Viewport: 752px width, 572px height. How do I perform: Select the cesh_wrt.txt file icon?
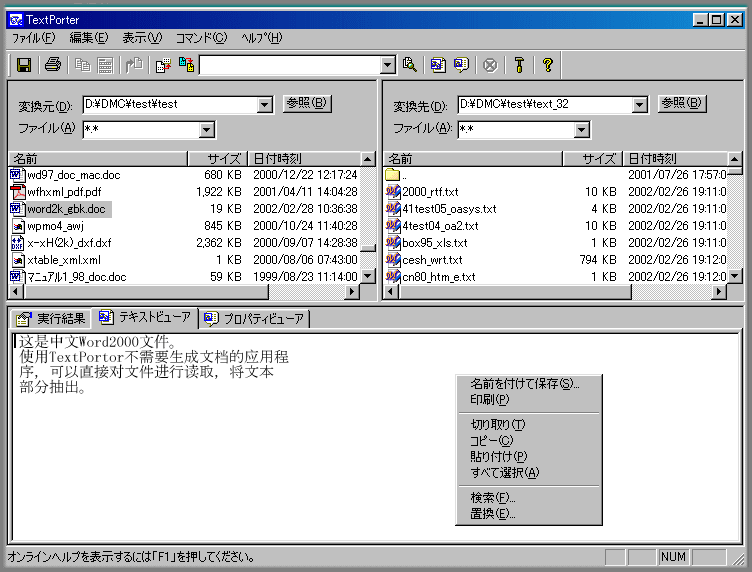[x=393, y=260]
